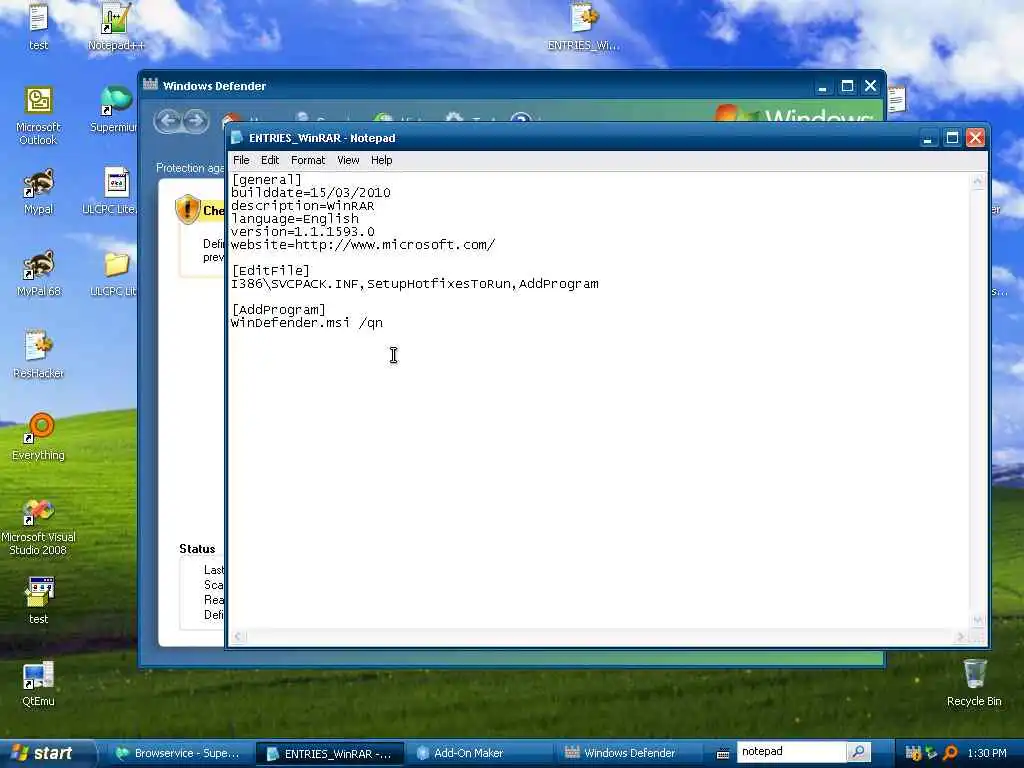Screen dimensions: 1024x768
Task: Open the Notepad Help menu
Action: (381, 160)
